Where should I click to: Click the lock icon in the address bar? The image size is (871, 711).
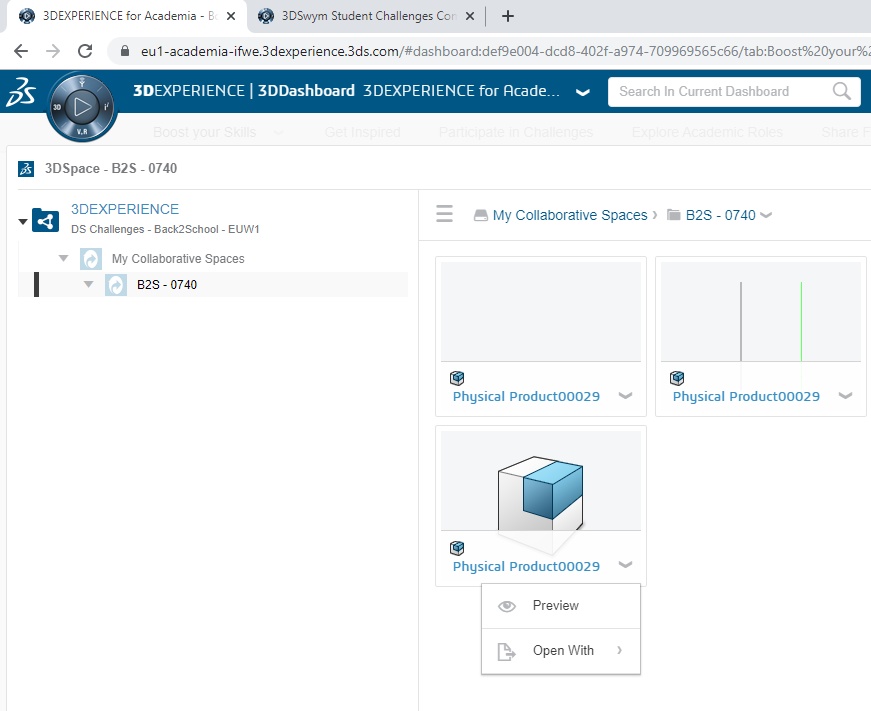(125, 51)
